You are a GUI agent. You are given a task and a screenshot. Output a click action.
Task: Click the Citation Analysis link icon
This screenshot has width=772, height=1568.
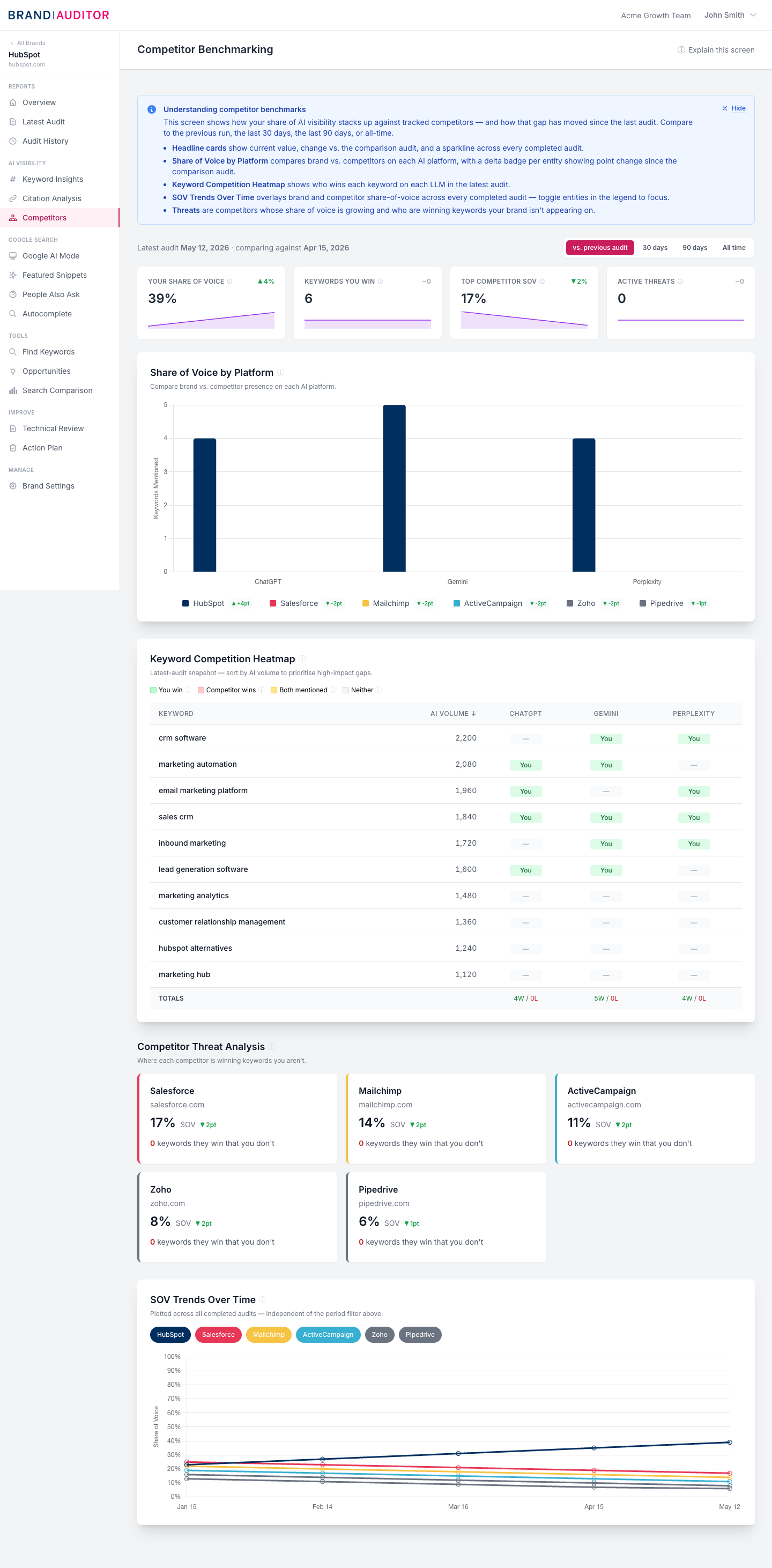tap(13, 198)
